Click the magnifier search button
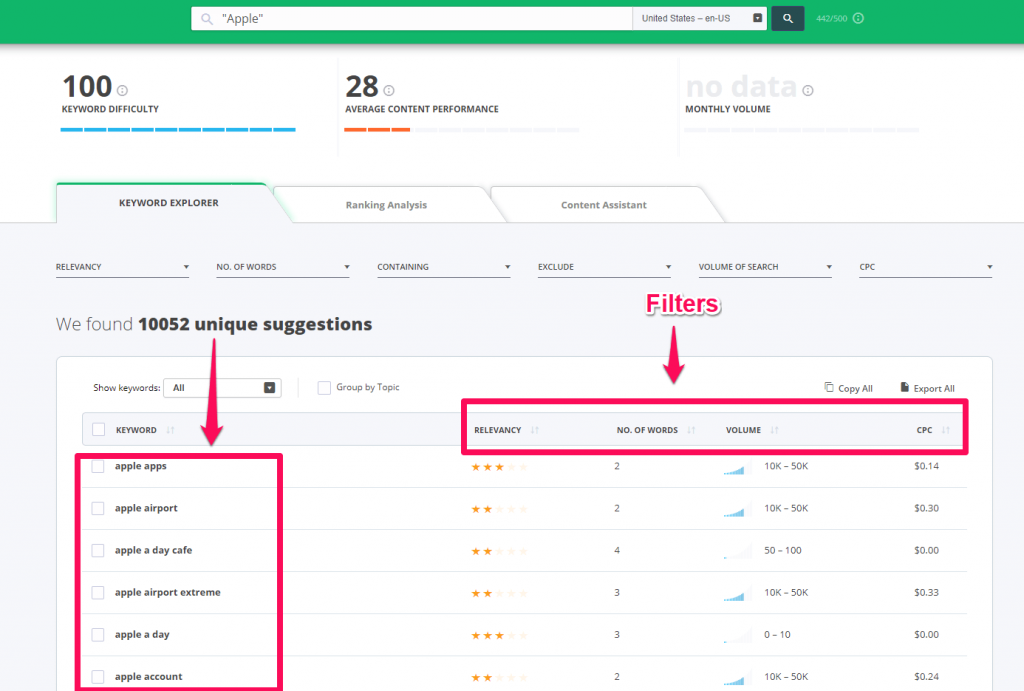Image resolution: width=1024 pixels, height=691 pixels. [788, 18]
